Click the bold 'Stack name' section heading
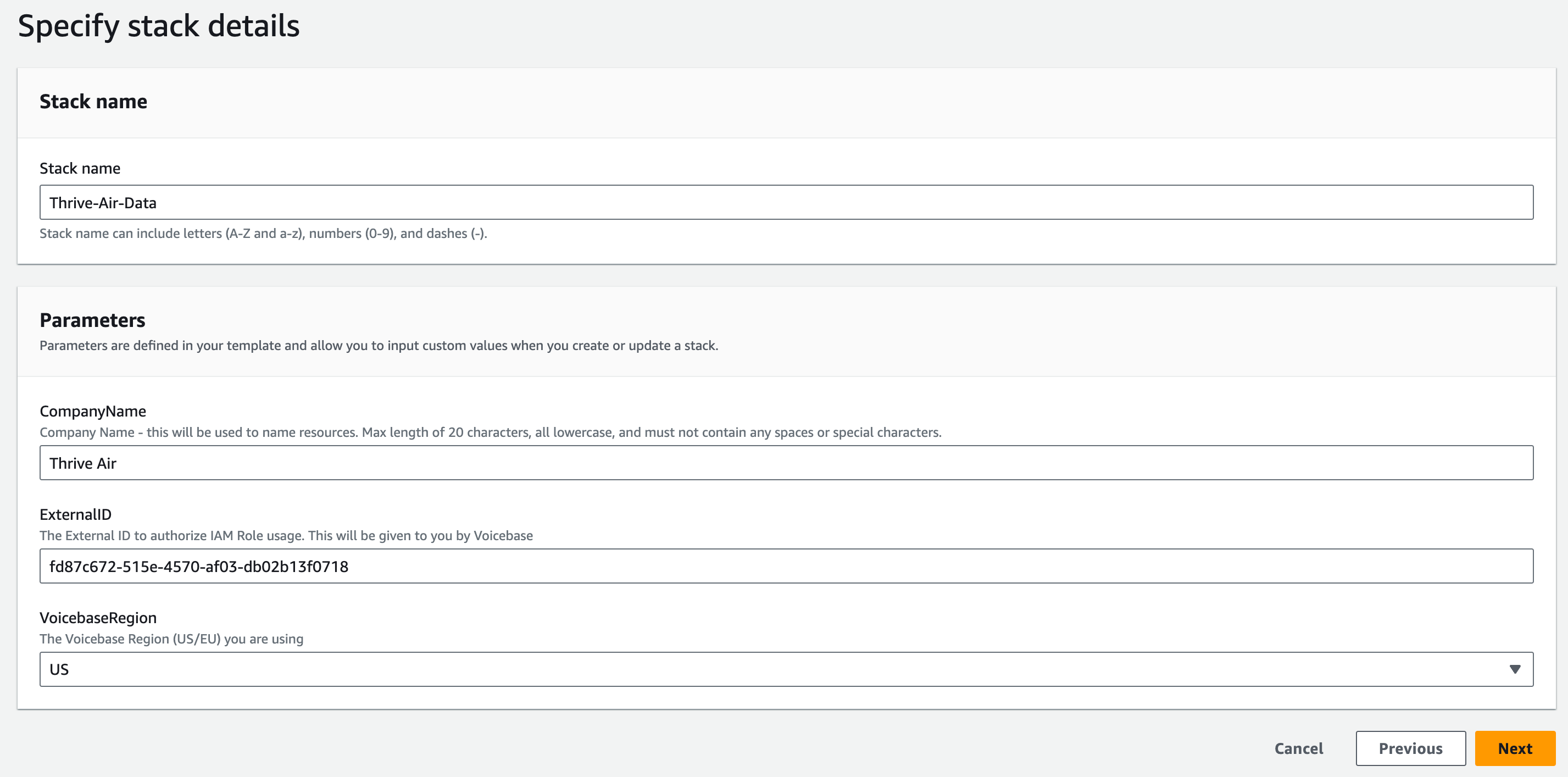Screen dimensions: 1568x777 point(93,102)
